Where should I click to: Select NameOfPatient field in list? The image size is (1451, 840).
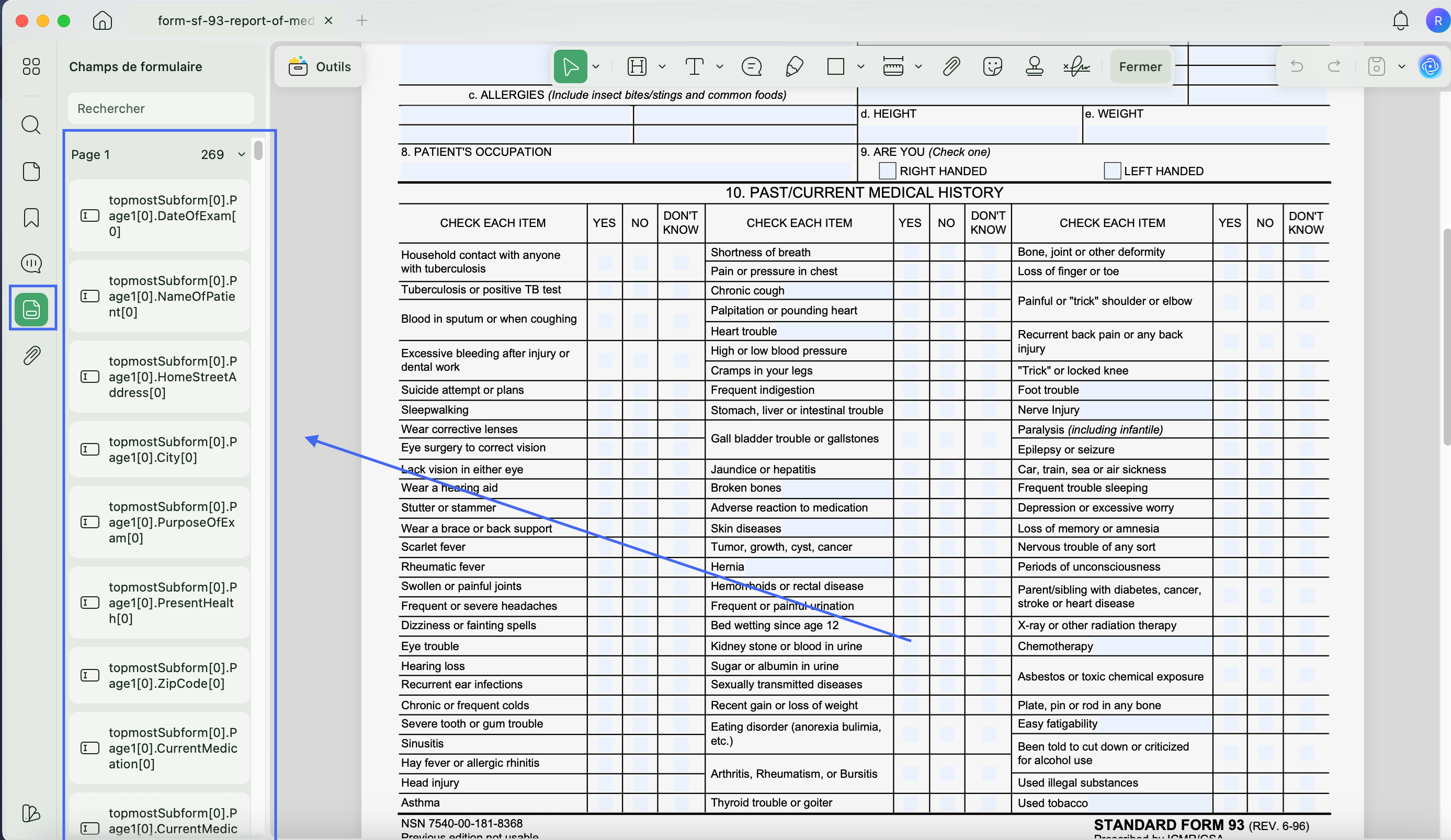point(160,297)
